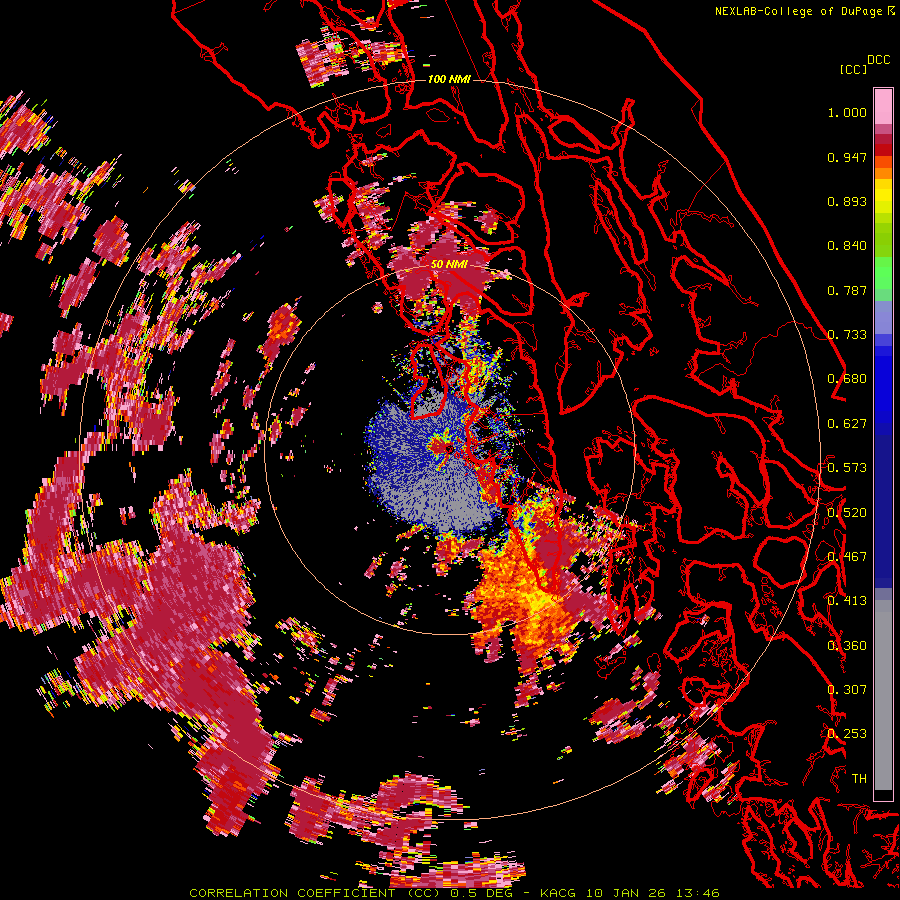Viewport: 900px width, 900px height.
Task: Click the 0.947 legend value
Action: pyautogui.click(x=847, y=157)
